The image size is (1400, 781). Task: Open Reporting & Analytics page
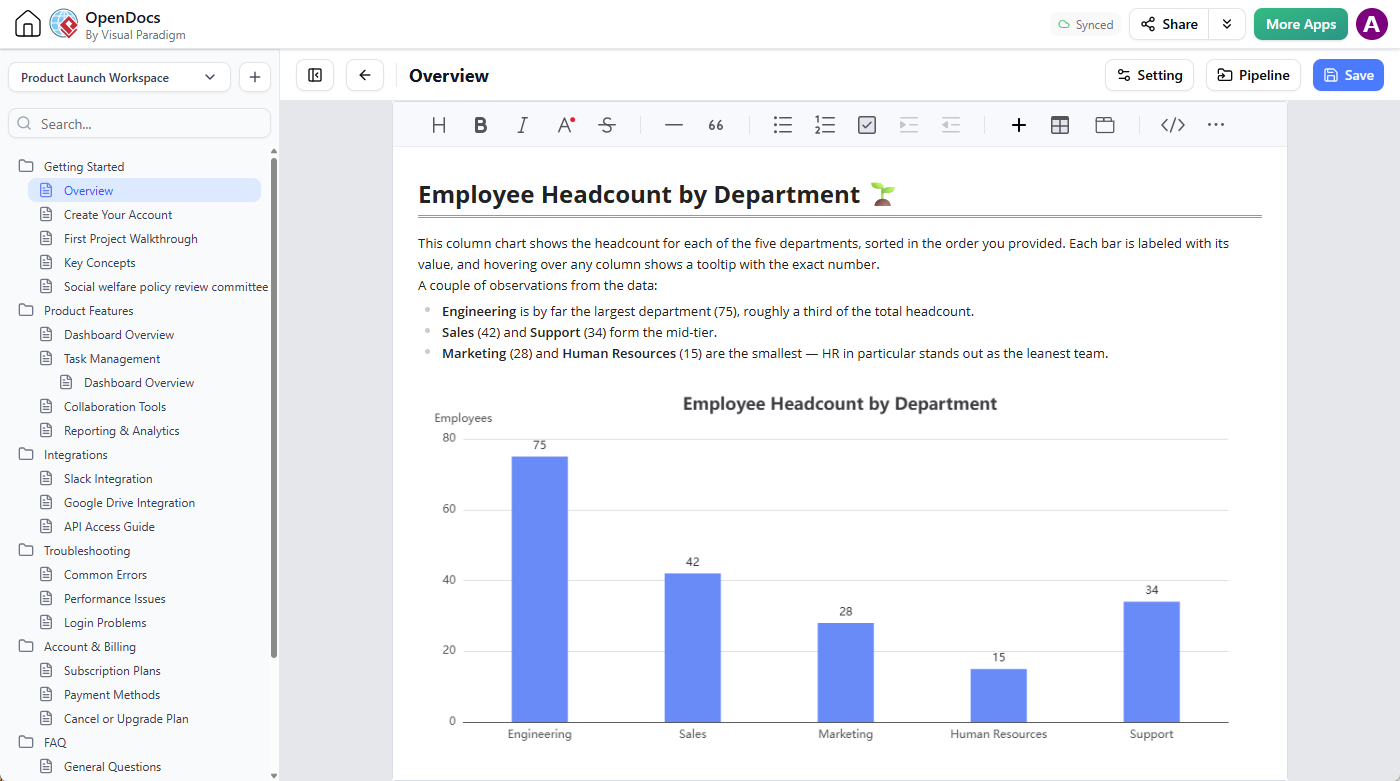121,431
